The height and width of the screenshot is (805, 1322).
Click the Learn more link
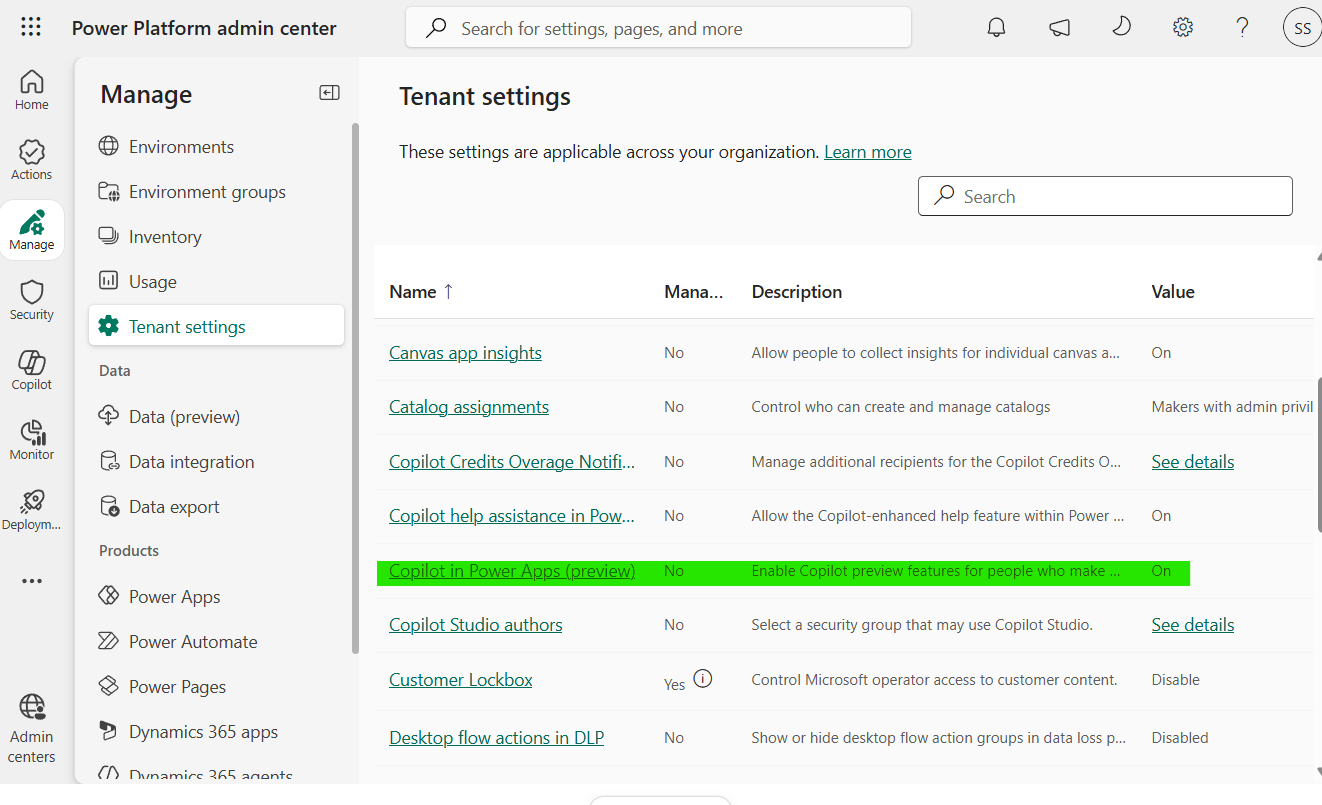(868, 152)
